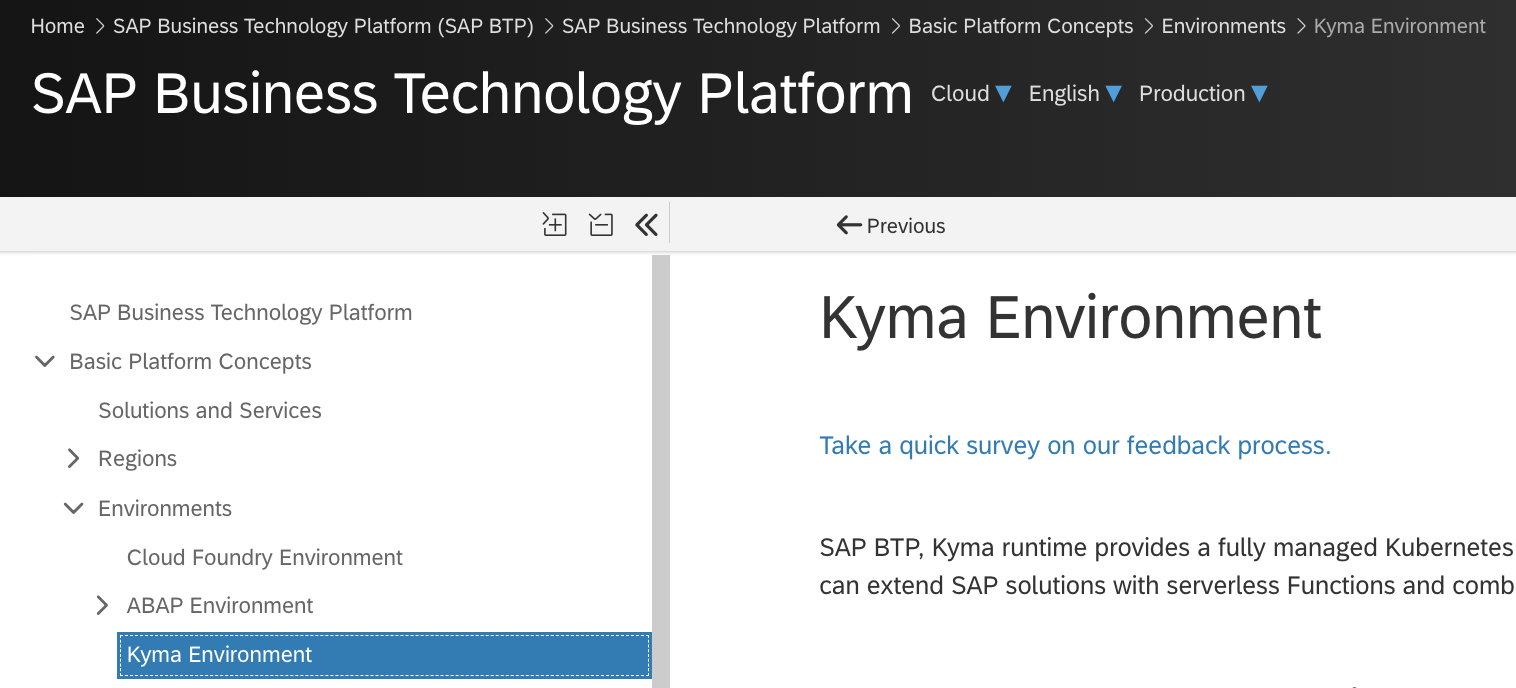
Task: Open SAP Business Technology Platform tree item
Action: coord(241,313)
